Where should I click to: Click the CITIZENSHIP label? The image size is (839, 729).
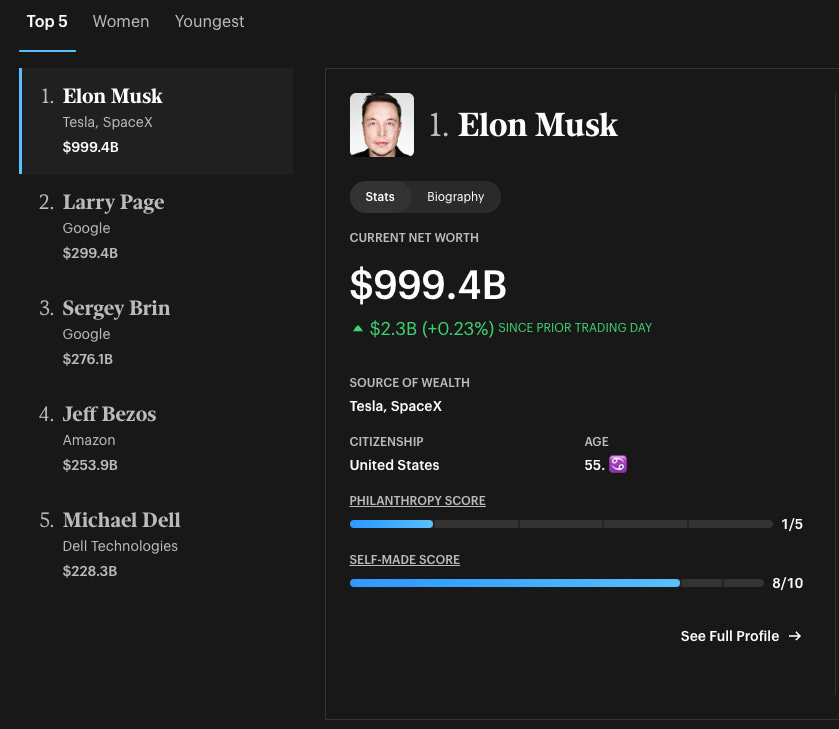click(386, 442)
